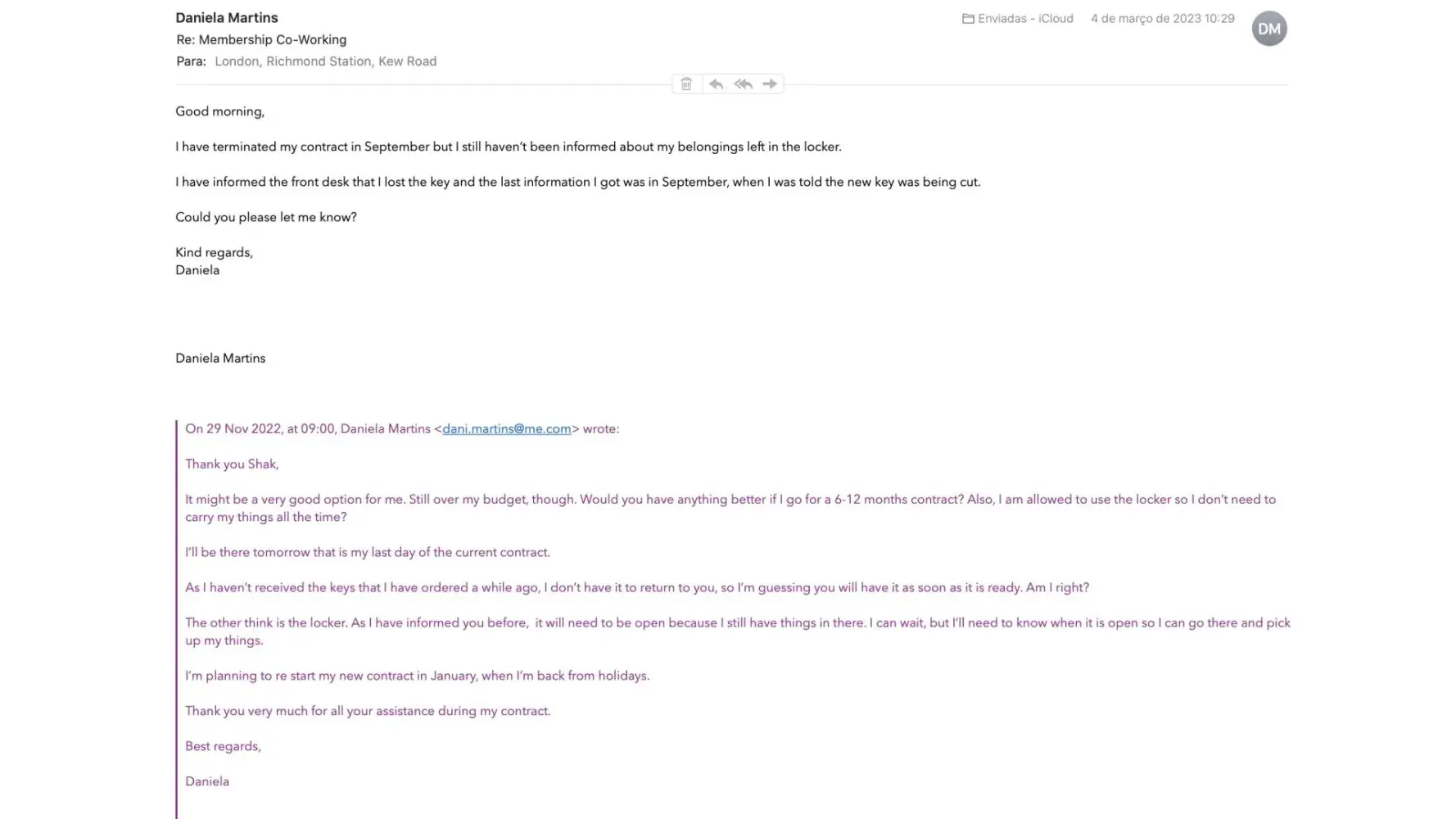Click the folder icon beside Enviadas
This screenshot has width=1456, height=819.
tap(968, 19)
